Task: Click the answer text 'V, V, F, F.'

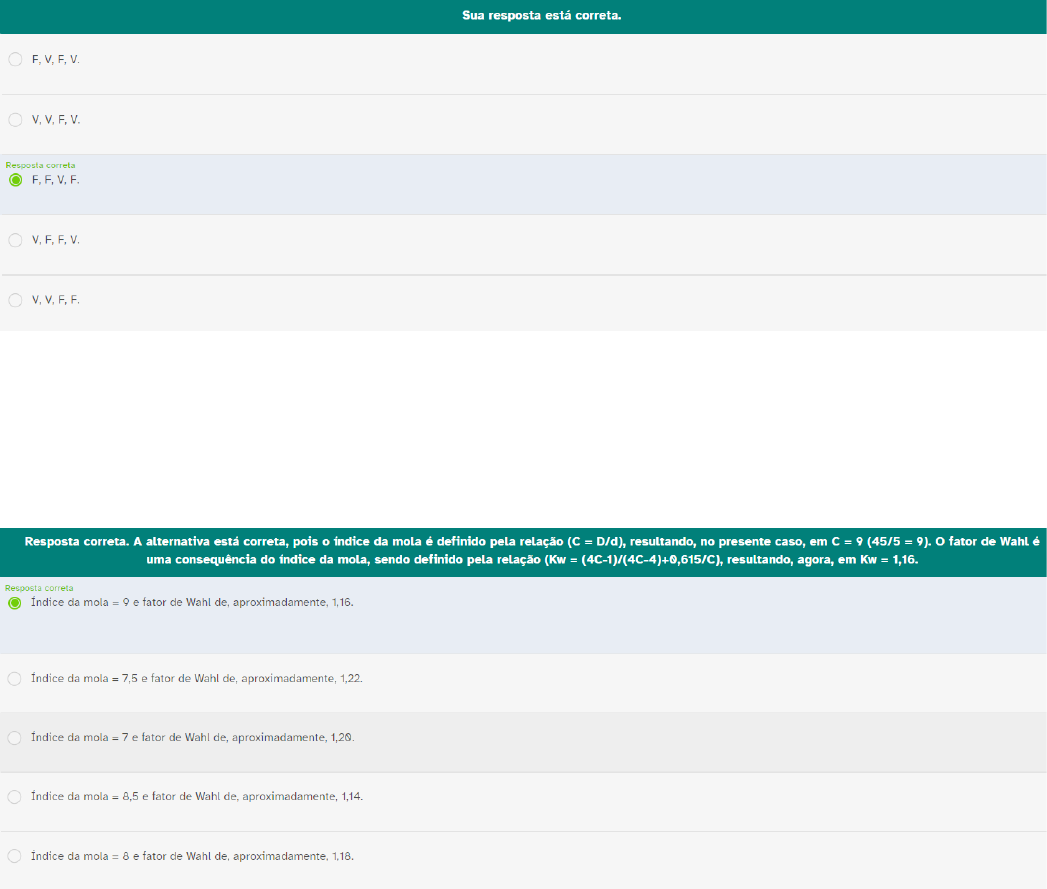Action: [x=56, y=300]
